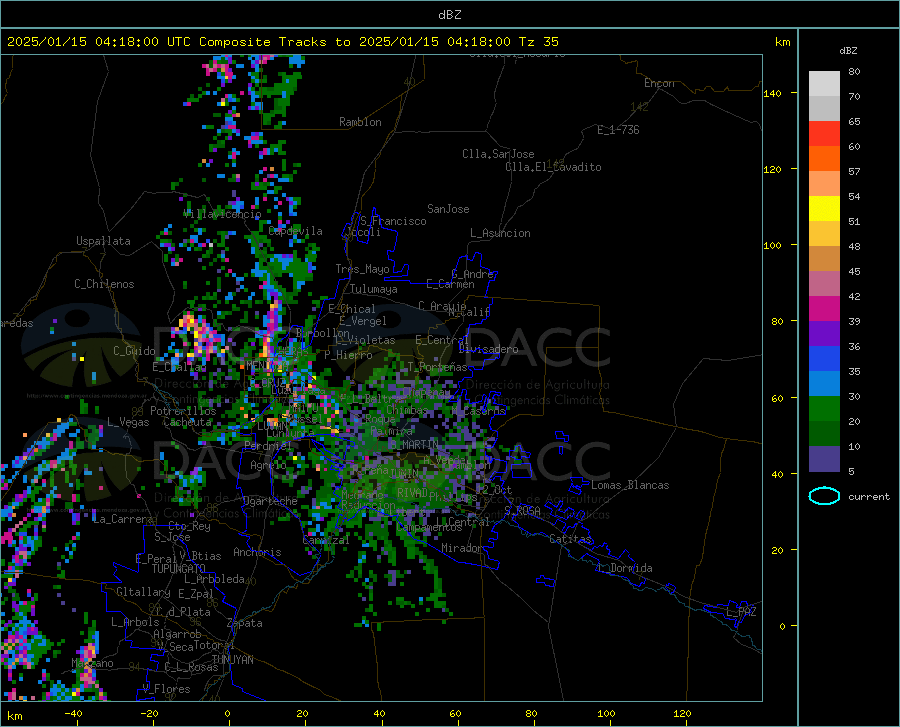The width and height of the screenshot is (900, 727).
Task: Click the Catitas place label
Action: (570, 539)
